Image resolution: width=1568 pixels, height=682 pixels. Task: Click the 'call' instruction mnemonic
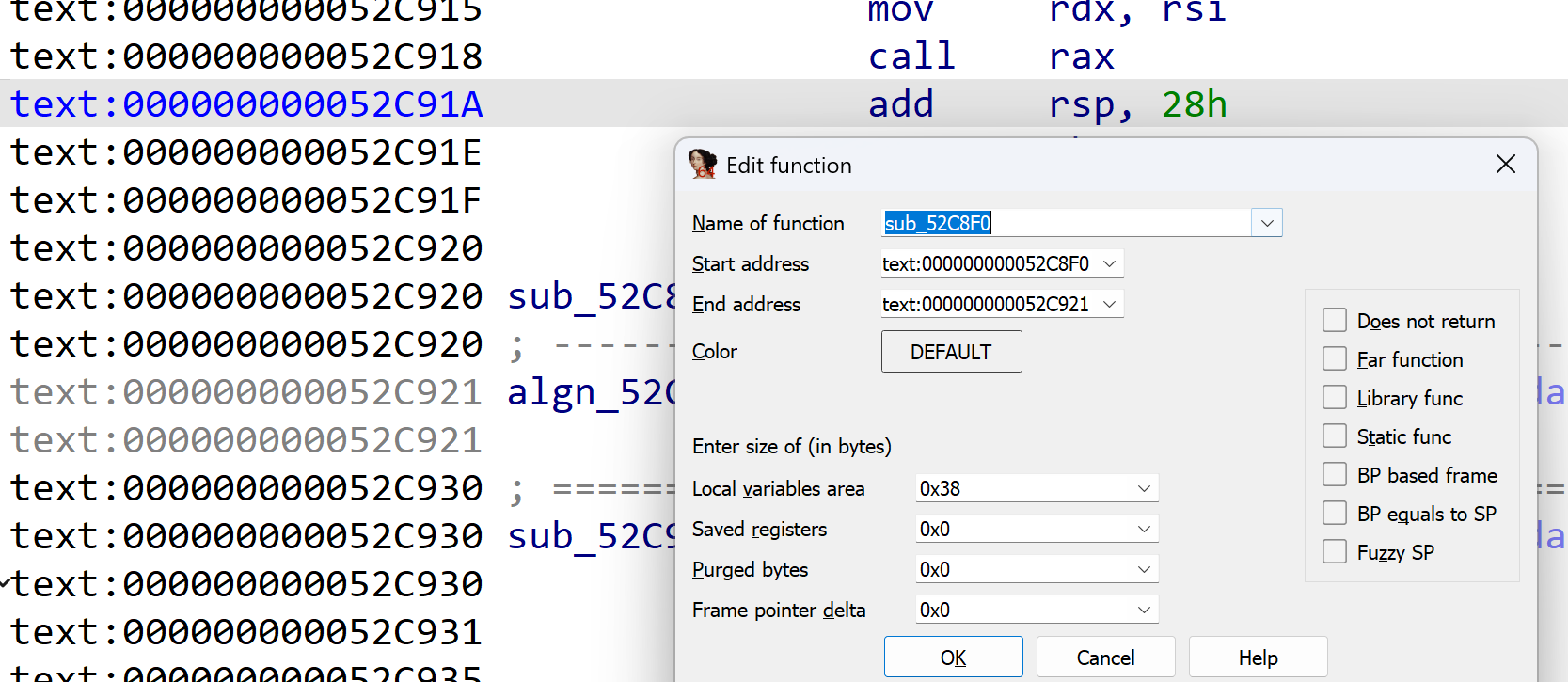click(x=911, y=56)
